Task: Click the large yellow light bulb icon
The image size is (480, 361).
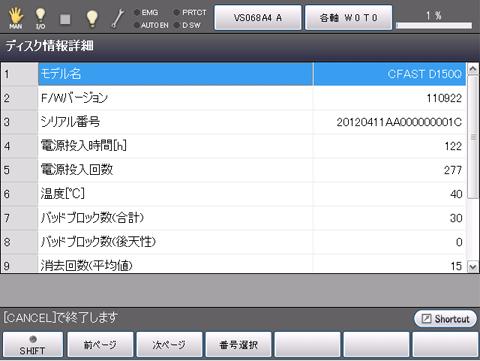Action: point(92,19)
